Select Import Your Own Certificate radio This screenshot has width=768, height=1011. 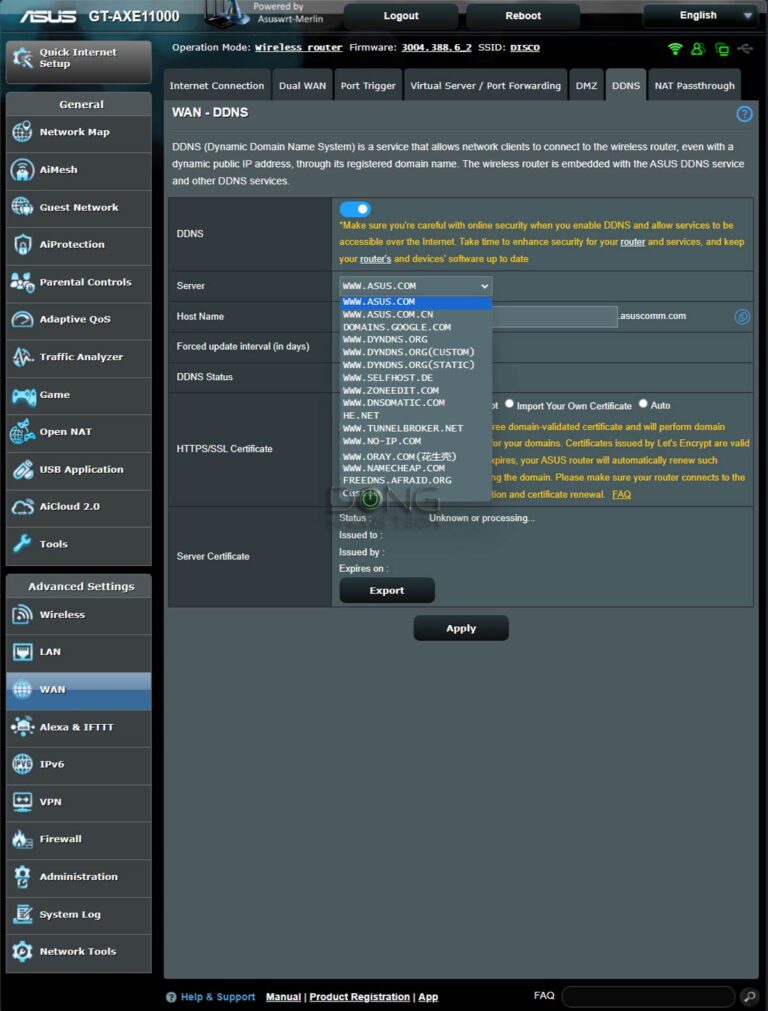pos(509,404)
